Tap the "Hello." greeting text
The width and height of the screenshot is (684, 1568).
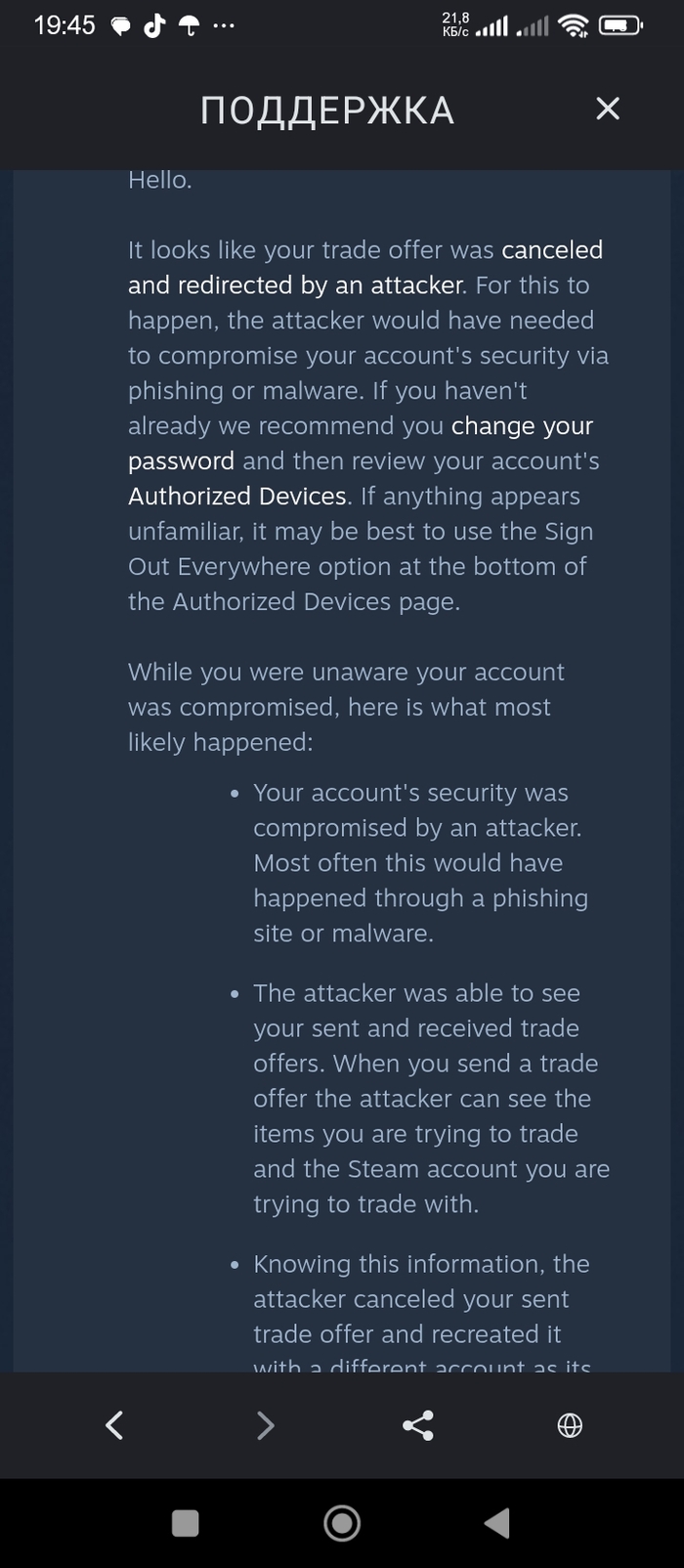[159, 180]
